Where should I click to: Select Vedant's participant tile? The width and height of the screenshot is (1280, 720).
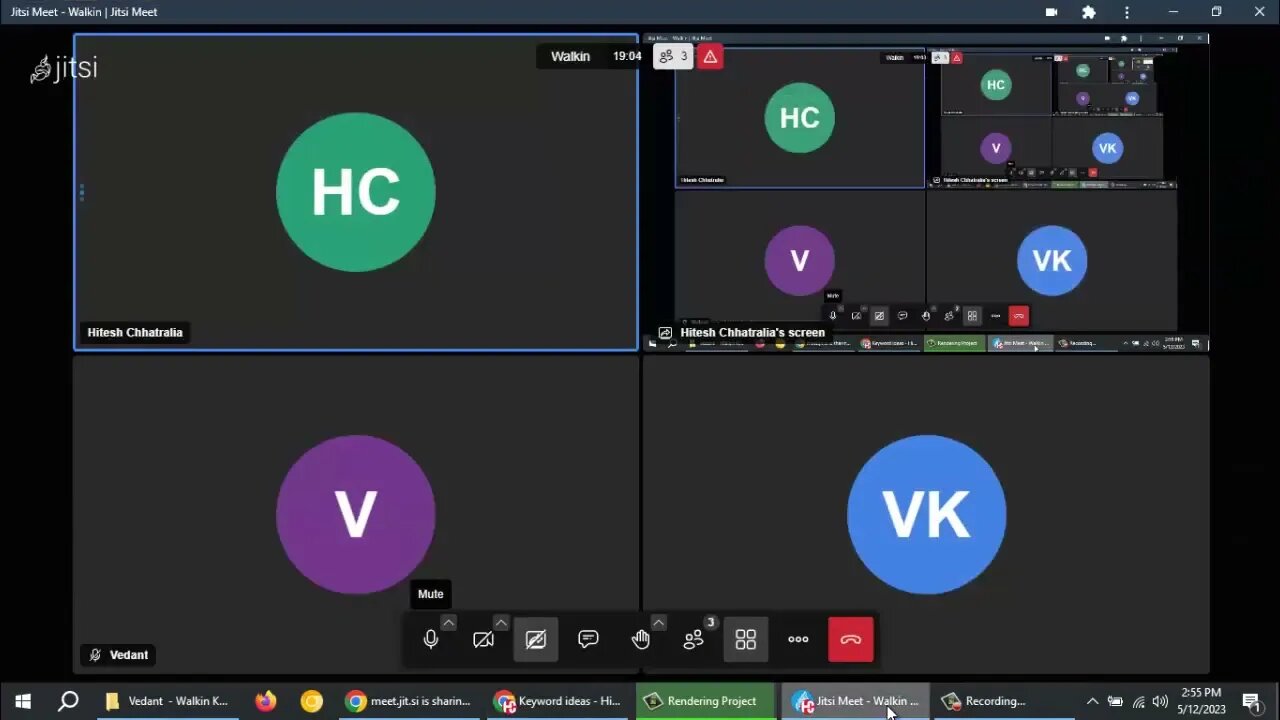tap(356, 515)
